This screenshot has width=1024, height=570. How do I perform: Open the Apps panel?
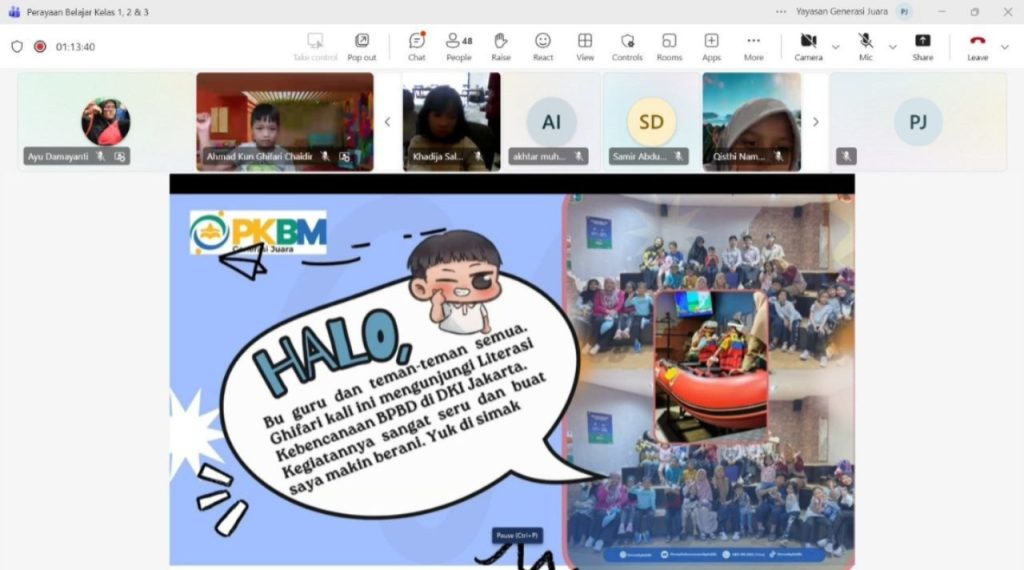[x=711, y=45]
